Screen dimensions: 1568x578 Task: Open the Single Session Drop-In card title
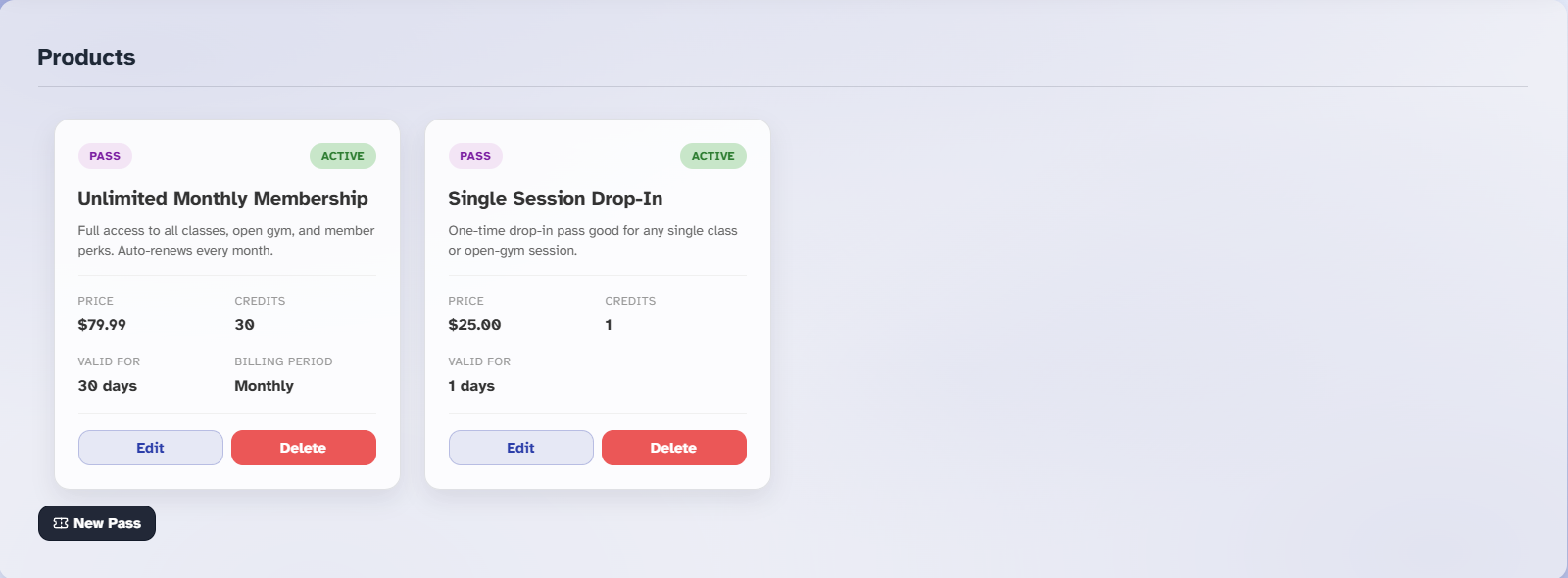(555, 198)
